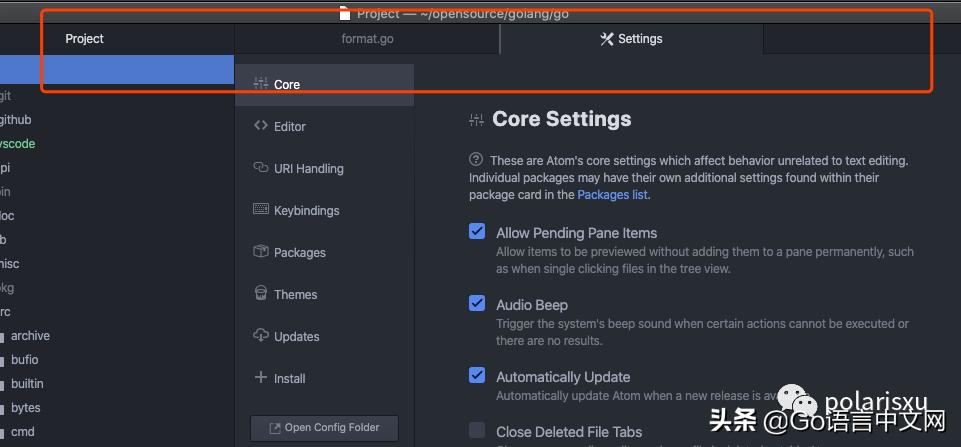The image size is (961, 447).
Task: Open the Themes paint bucket icon
Action: coord(261,294)
